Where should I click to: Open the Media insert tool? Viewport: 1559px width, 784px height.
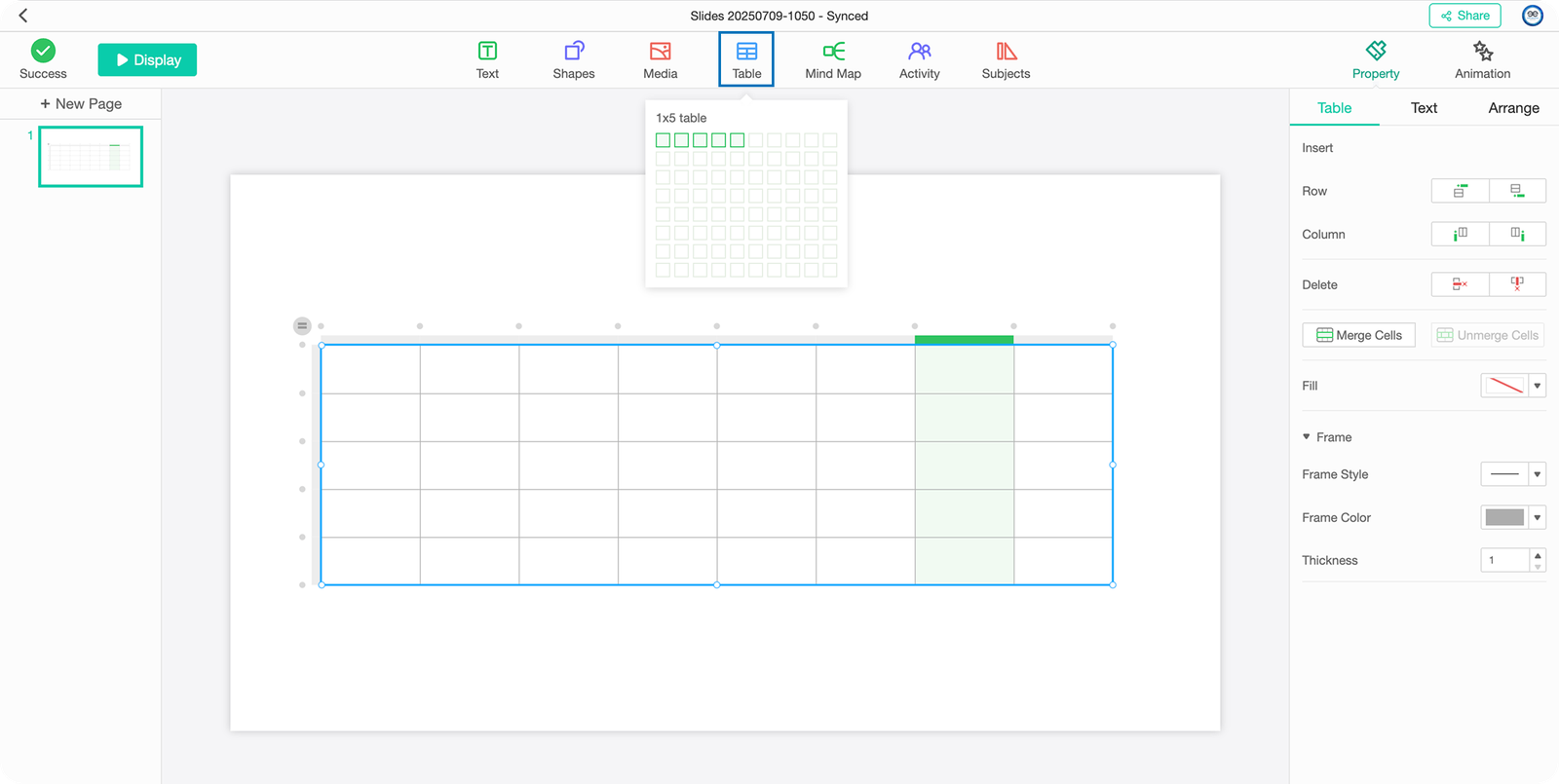pos(660,59)
